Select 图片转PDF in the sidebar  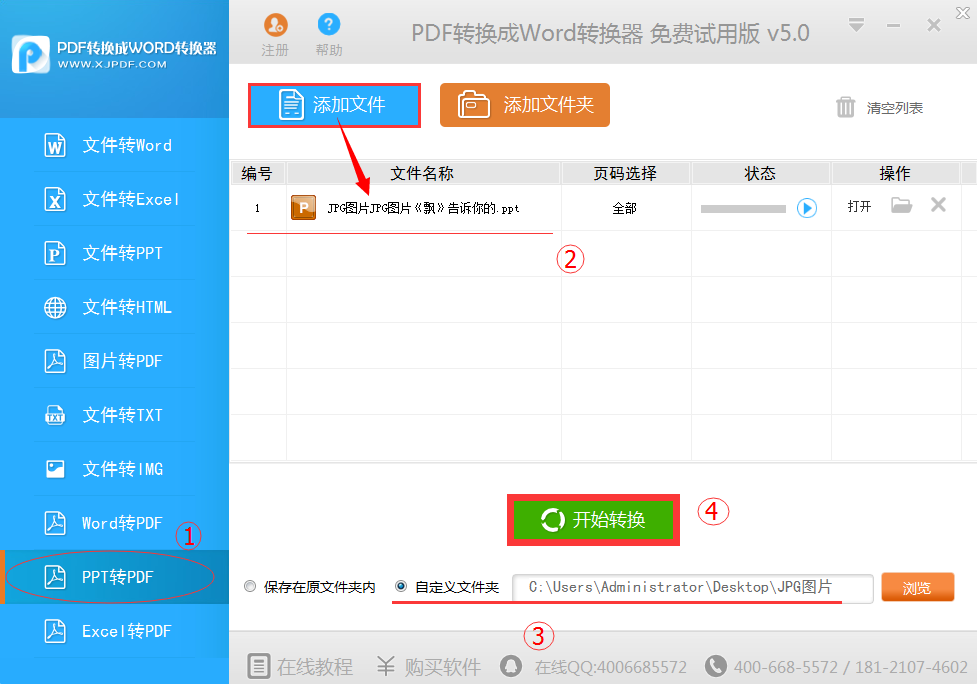coord(115,361)
